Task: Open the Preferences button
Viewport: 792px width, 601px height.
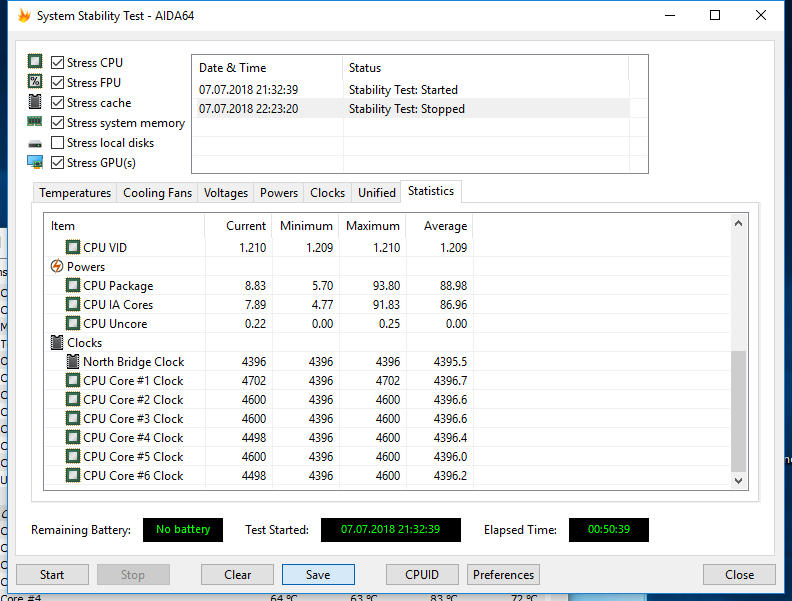Action: 503,575
